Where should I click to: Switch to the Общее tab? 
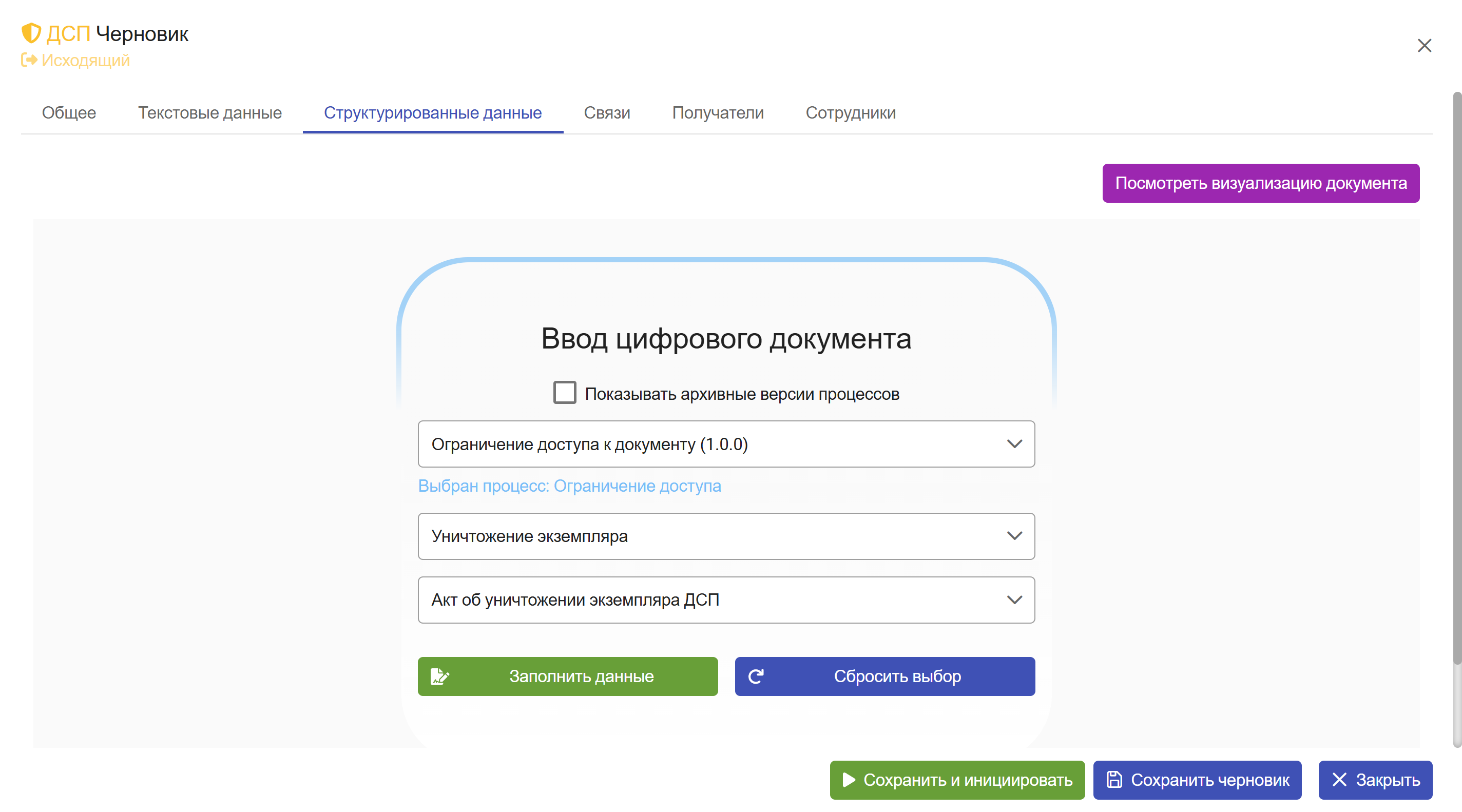(x=69, y=113)
